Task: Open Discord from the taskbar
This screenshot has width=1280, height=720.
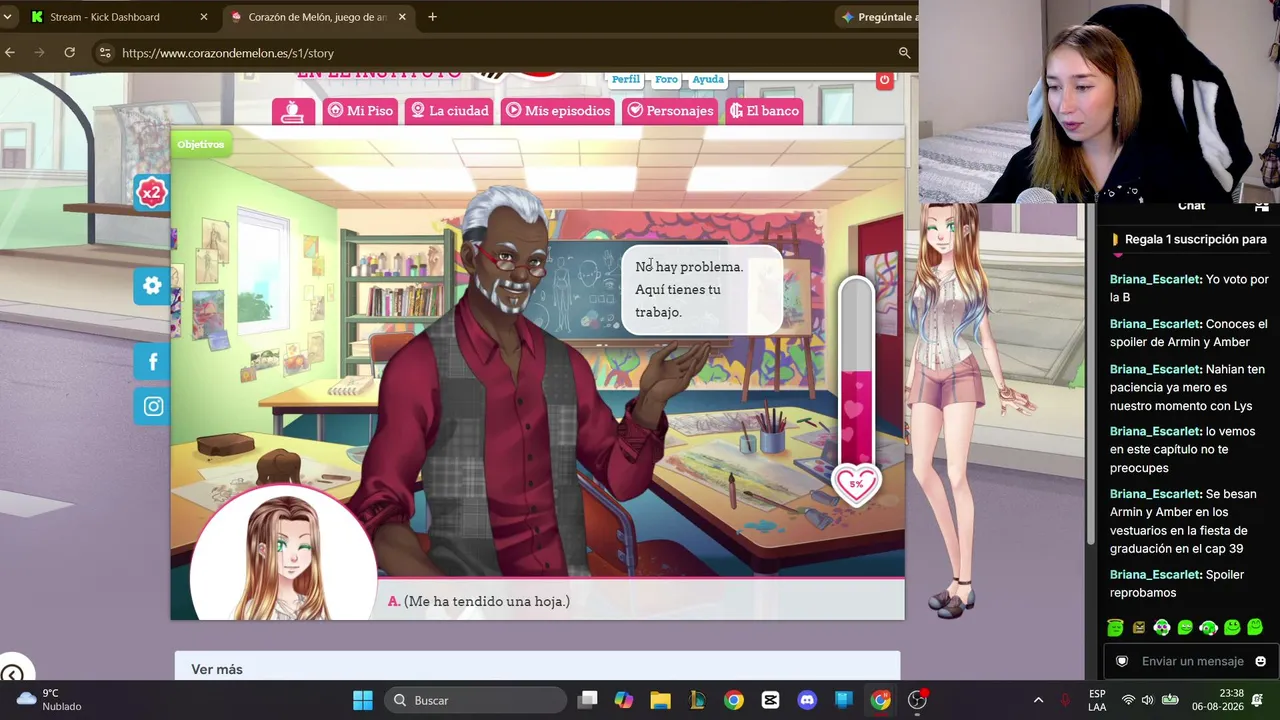Action: click(807, 700)
